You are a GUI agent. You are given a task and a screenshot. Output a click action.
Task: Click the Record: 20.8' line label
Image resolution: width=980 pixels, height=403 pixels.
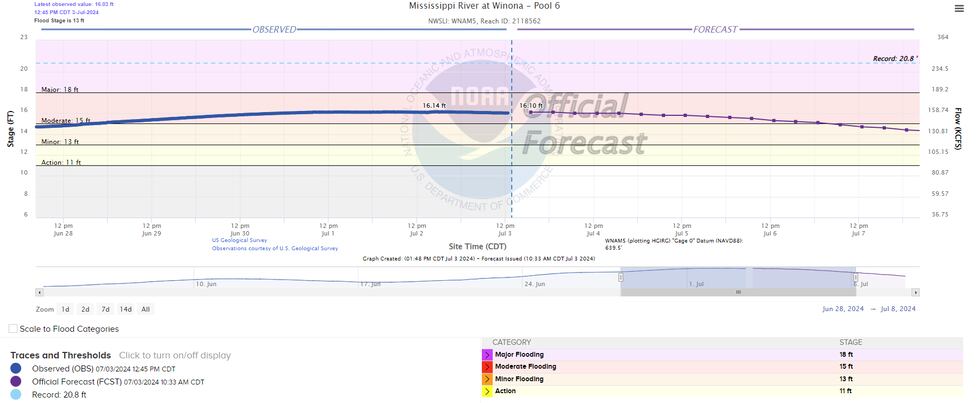895,59
